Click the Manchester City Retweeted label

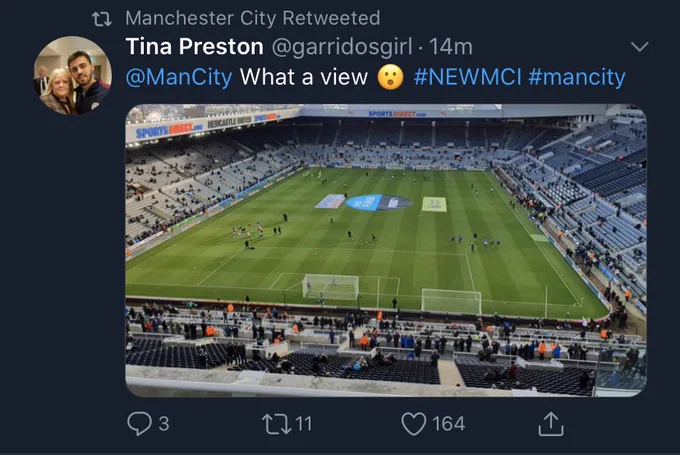point(252,18)
